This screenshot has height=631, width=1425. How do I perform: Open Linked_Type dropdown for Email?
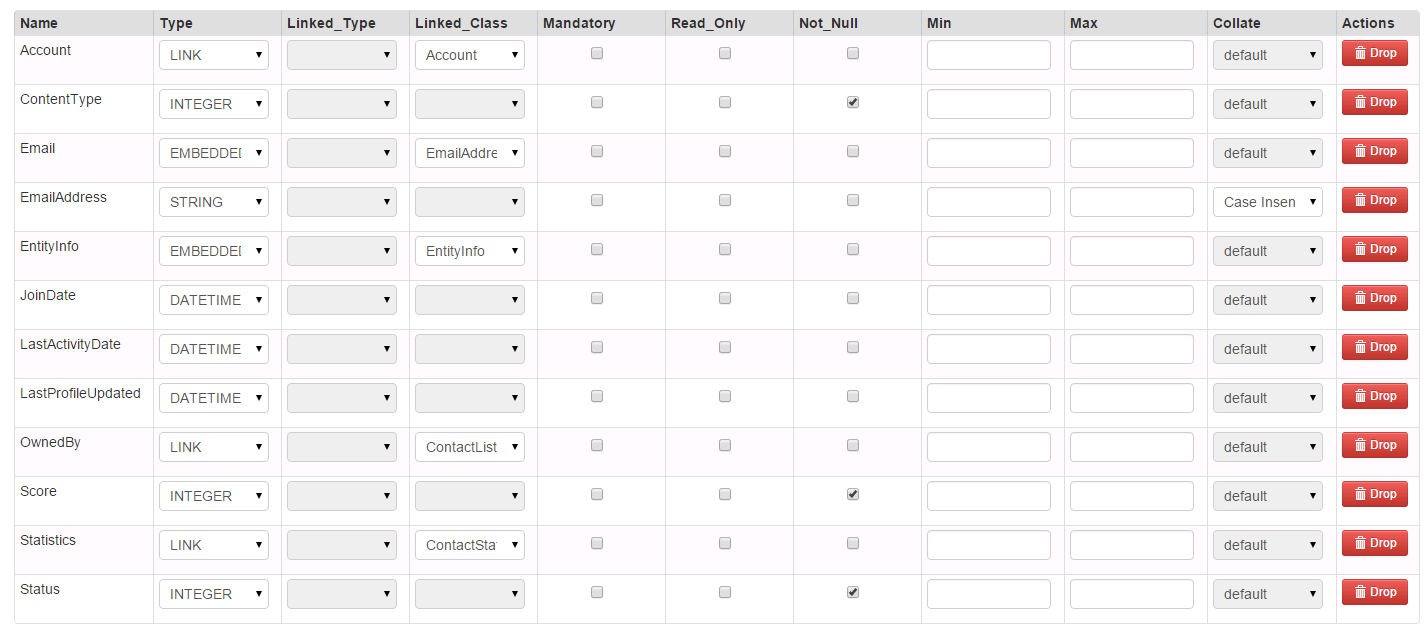coord(342,153)
